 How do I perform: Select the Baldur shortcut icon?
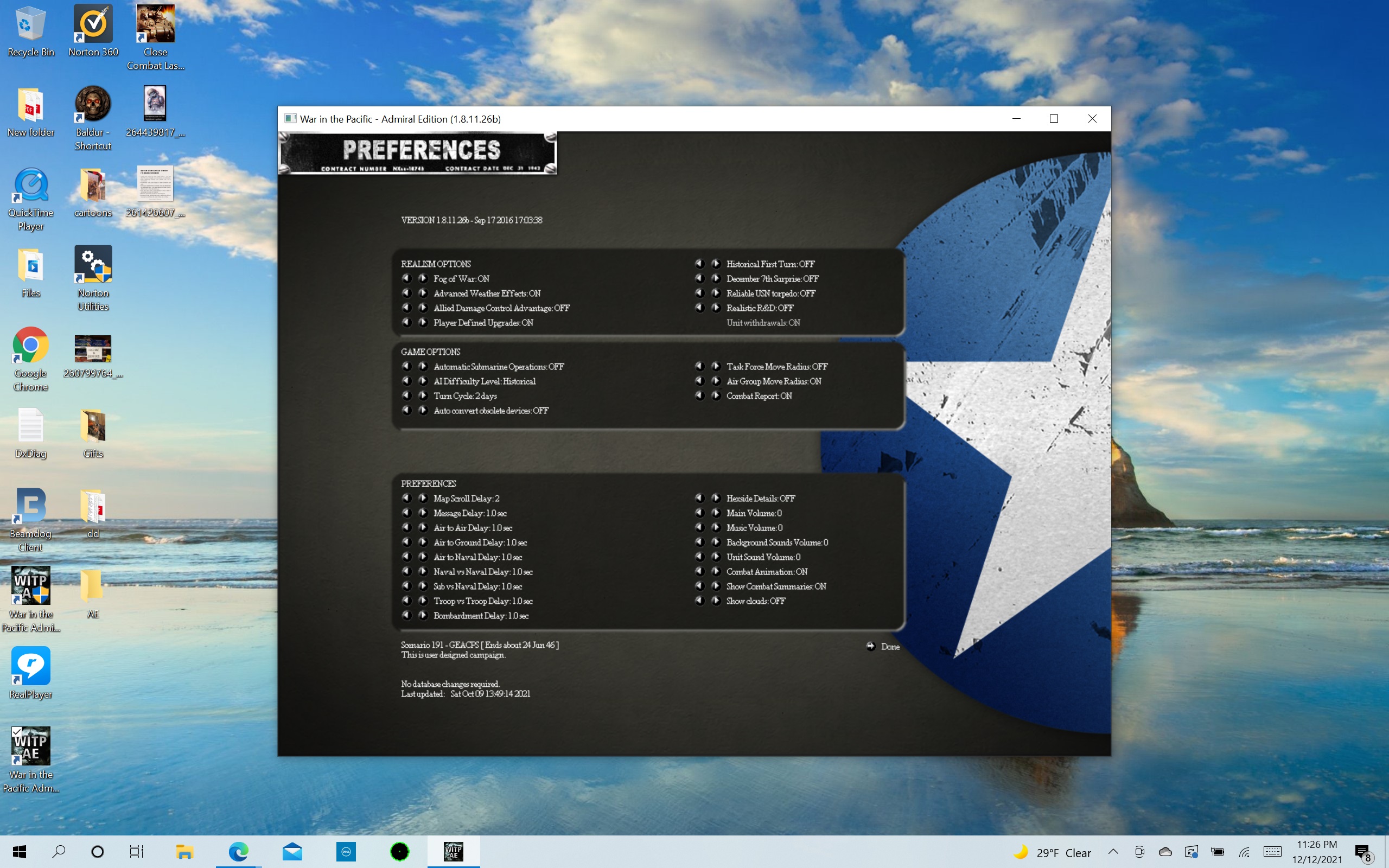point(93,118)
